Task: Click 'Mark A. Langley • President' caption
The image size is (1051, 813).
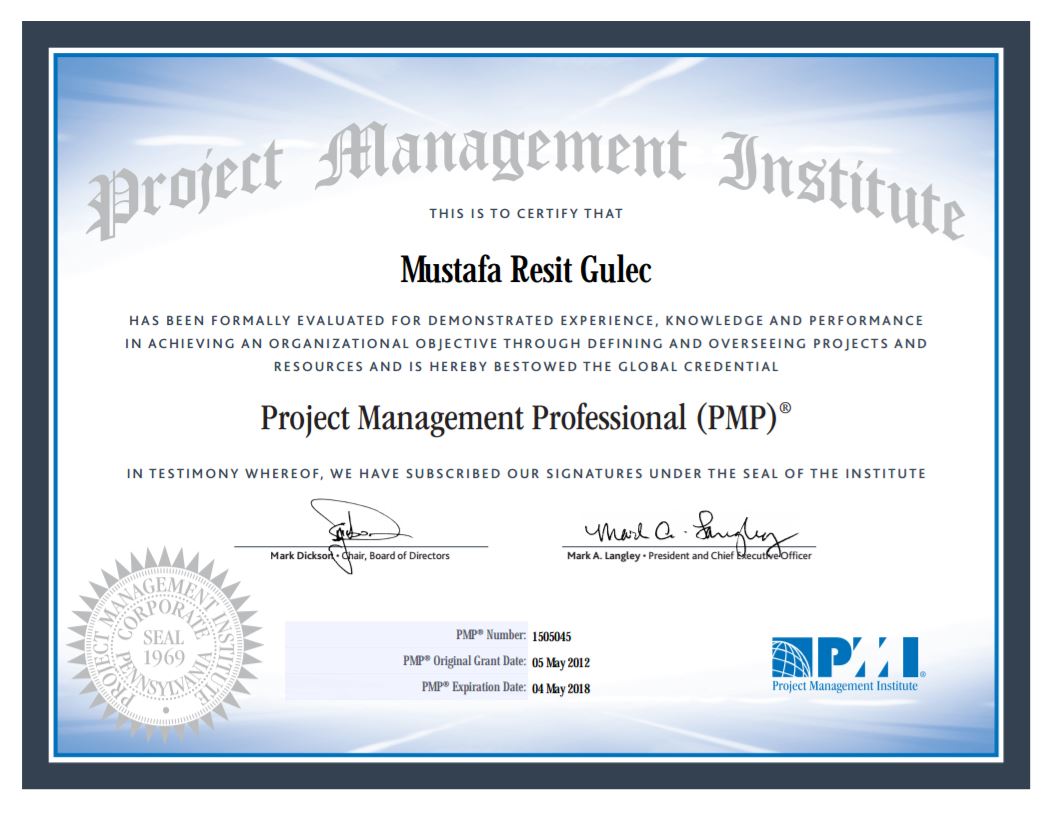Action: (689, 556)
